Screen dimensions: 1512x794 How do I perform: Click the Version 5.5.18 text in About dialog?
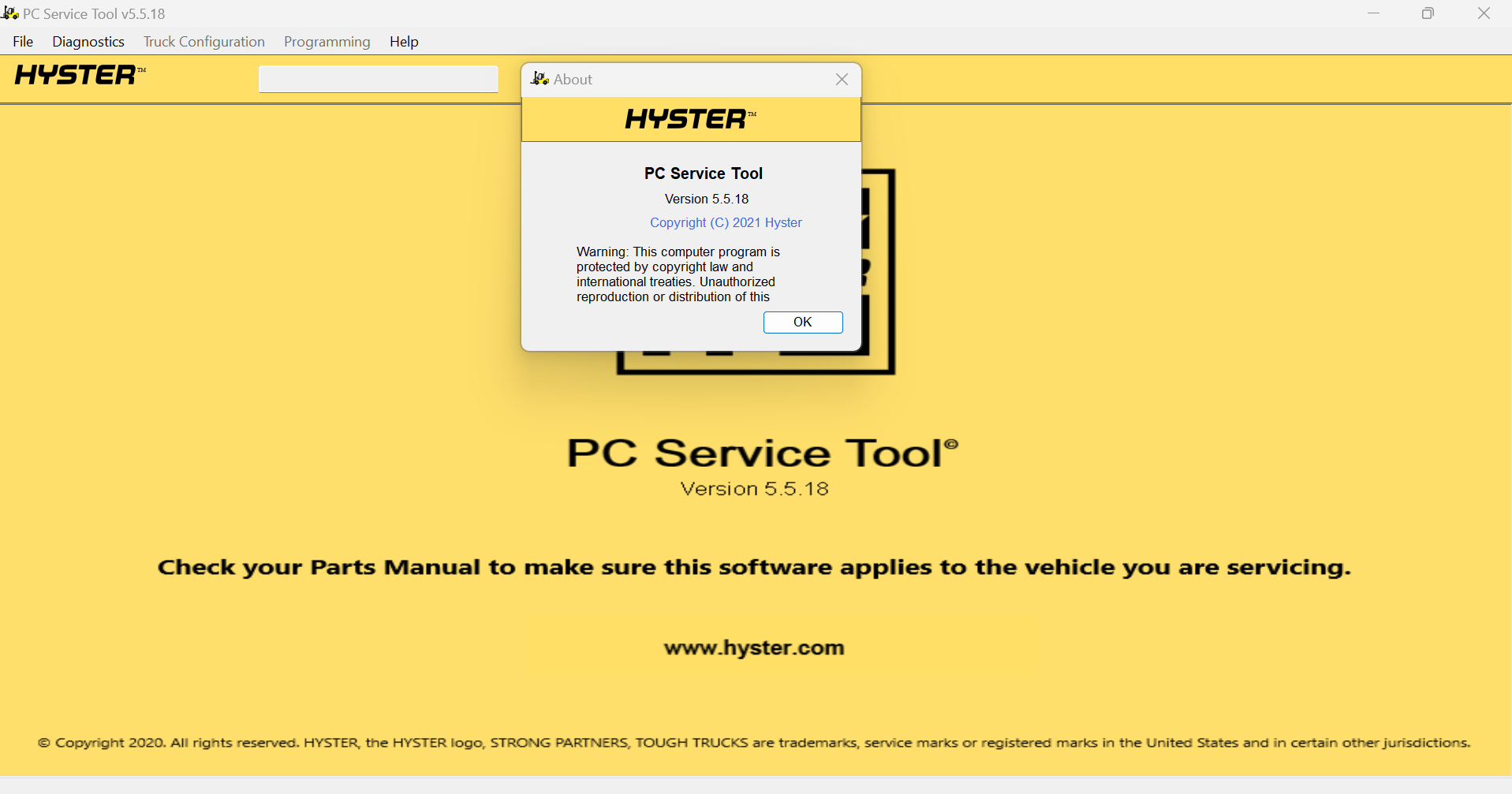[707, 199]
